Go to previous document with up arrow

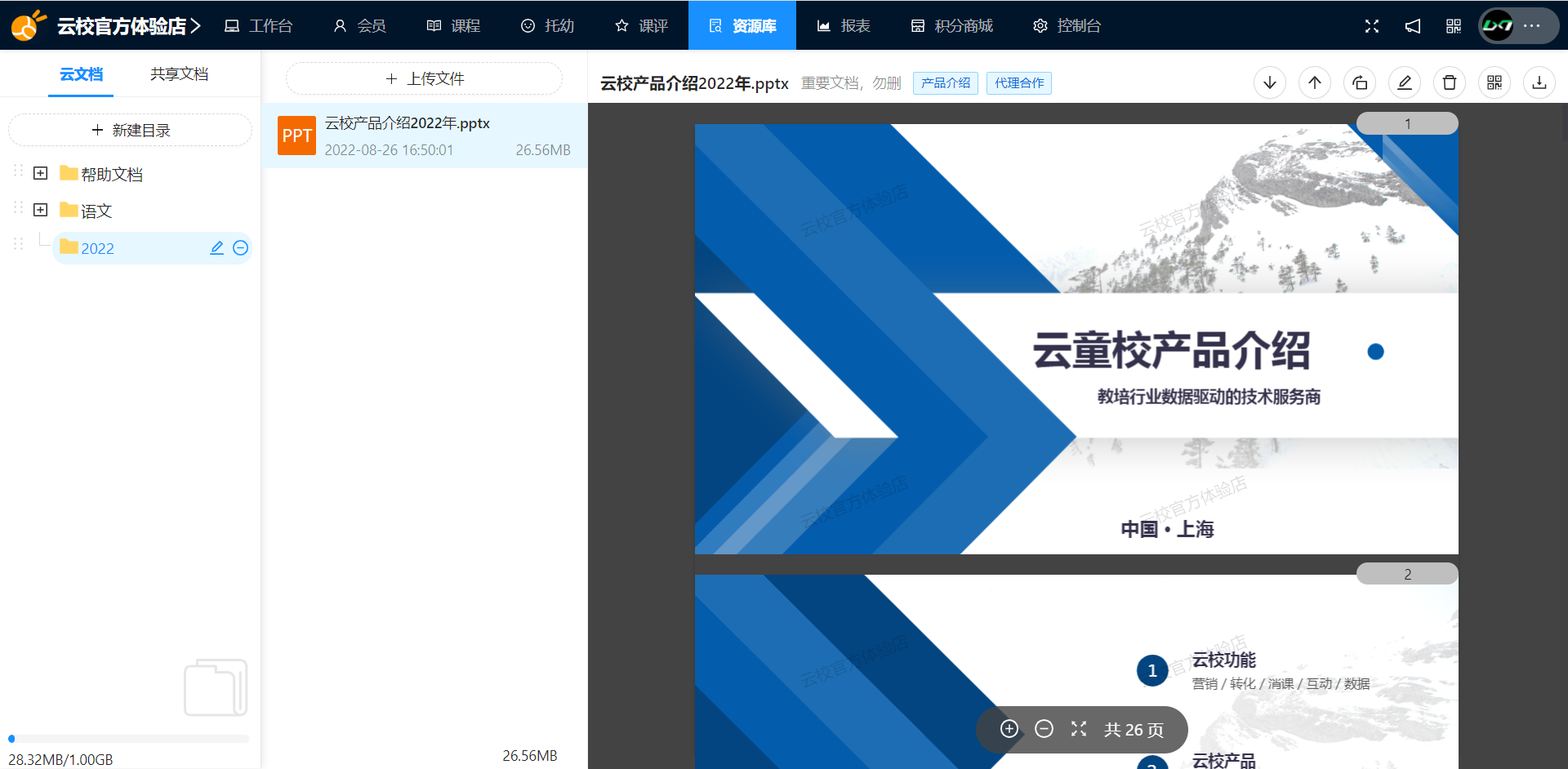click(x=1315, y=82)
